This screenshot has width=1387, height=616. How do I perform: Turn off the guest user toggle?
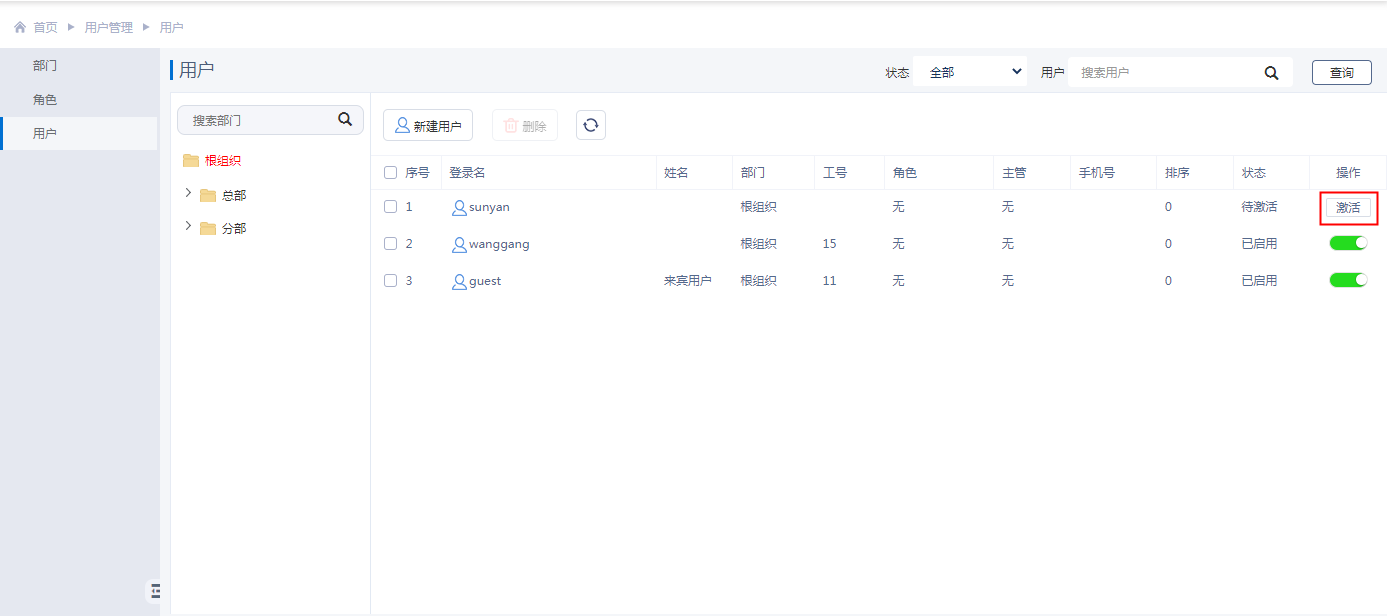pos(1348,280)
